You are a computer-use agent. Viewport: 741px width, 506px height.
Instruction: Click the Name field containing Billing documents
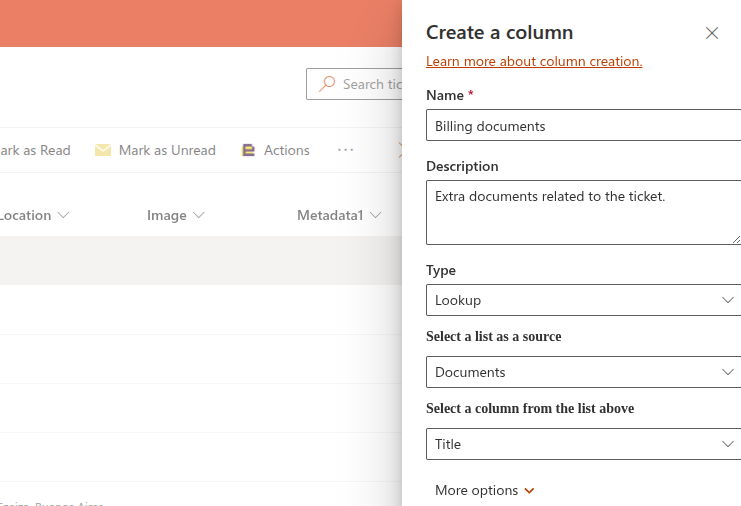point(583,125)
